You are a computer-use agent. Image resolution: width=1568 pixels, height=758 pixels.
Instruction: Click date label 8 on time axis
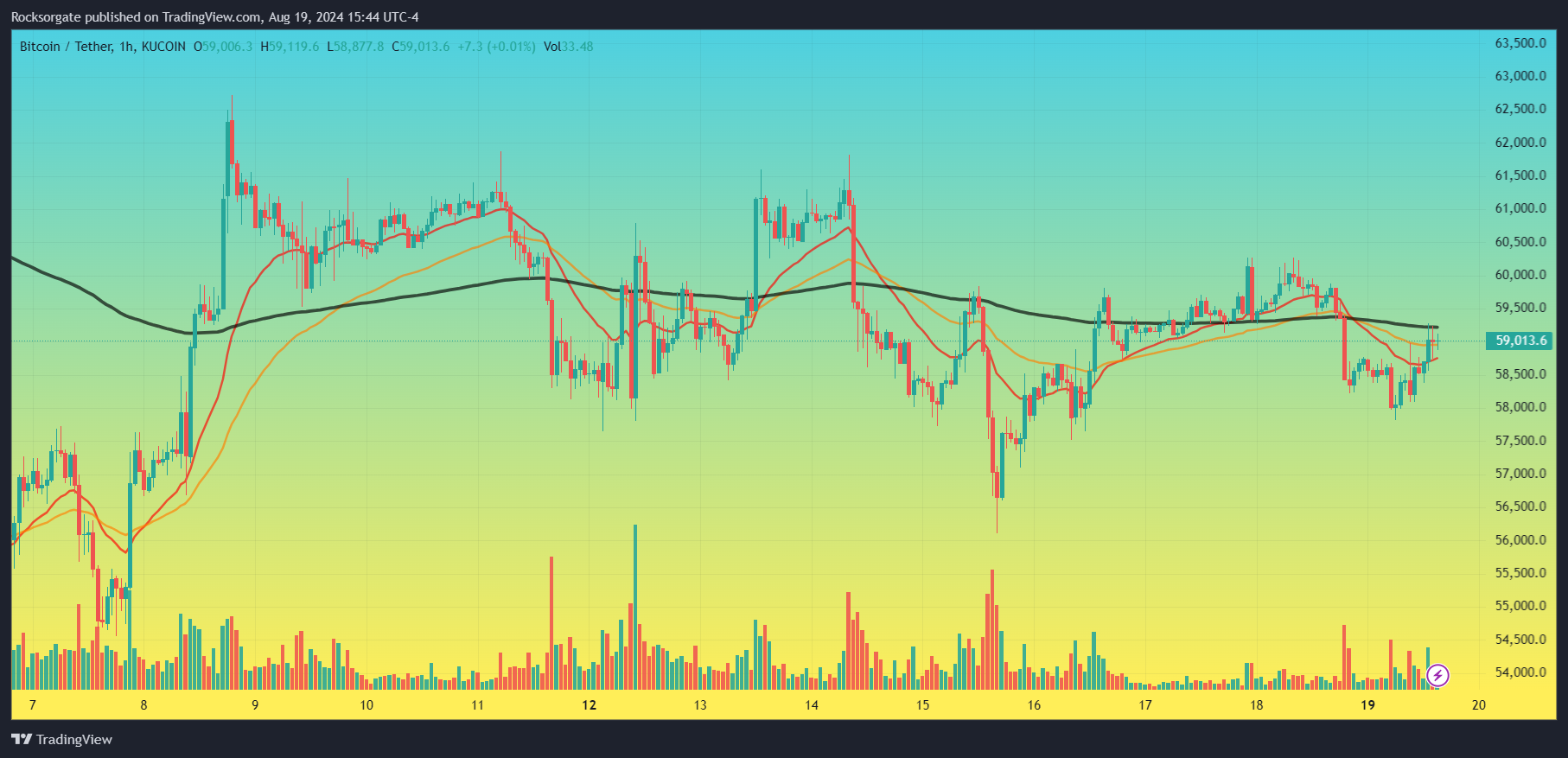click(x=143, y=705)
